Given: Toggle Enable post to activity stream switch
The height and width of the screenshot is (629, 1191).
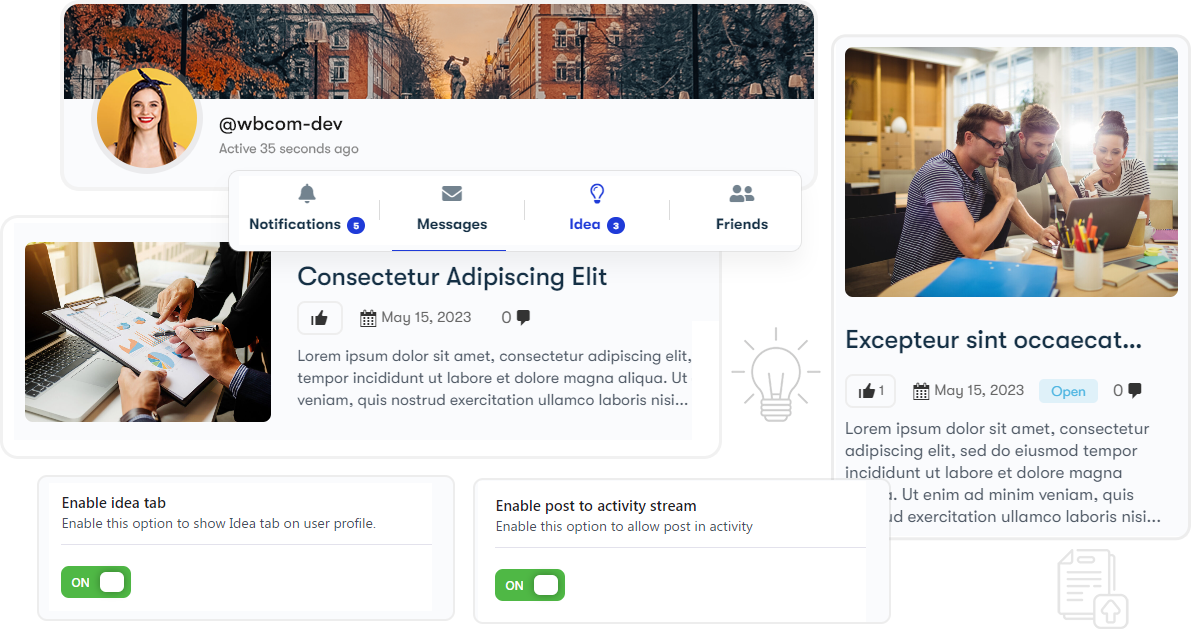Looking at the screenshot, I should click(530, 585).
